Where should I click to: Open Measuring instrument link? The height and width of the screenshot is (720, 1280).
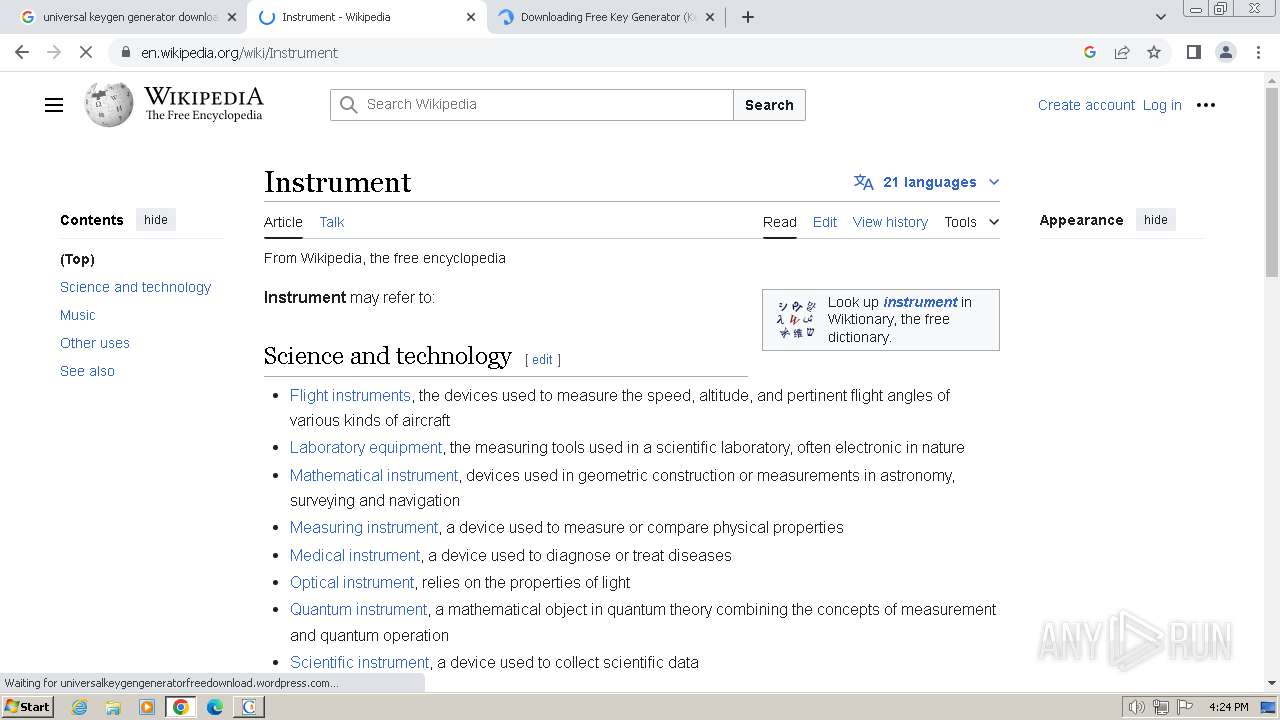tap(364, 527)
